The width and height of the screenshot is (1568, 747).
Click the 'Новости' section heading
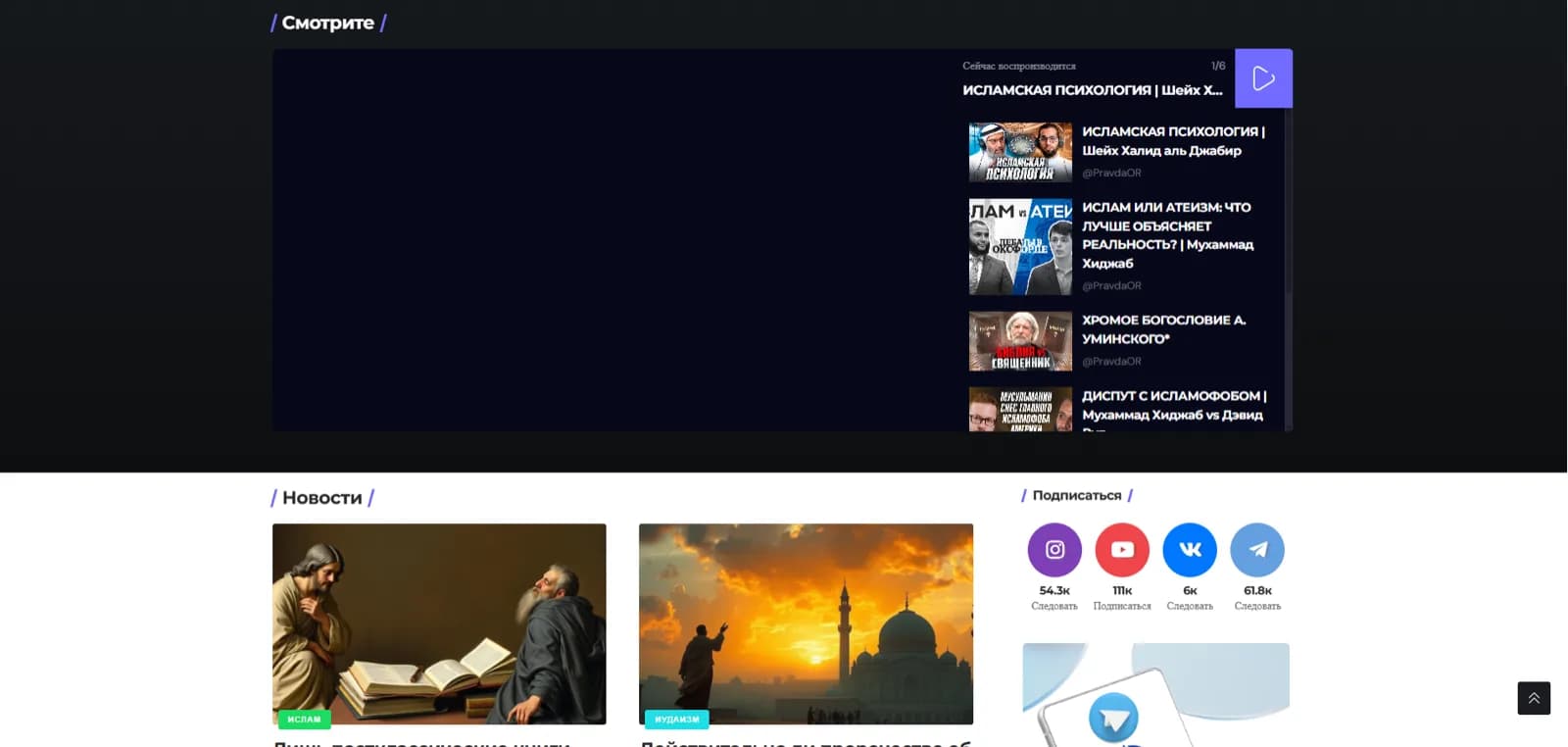322,498
